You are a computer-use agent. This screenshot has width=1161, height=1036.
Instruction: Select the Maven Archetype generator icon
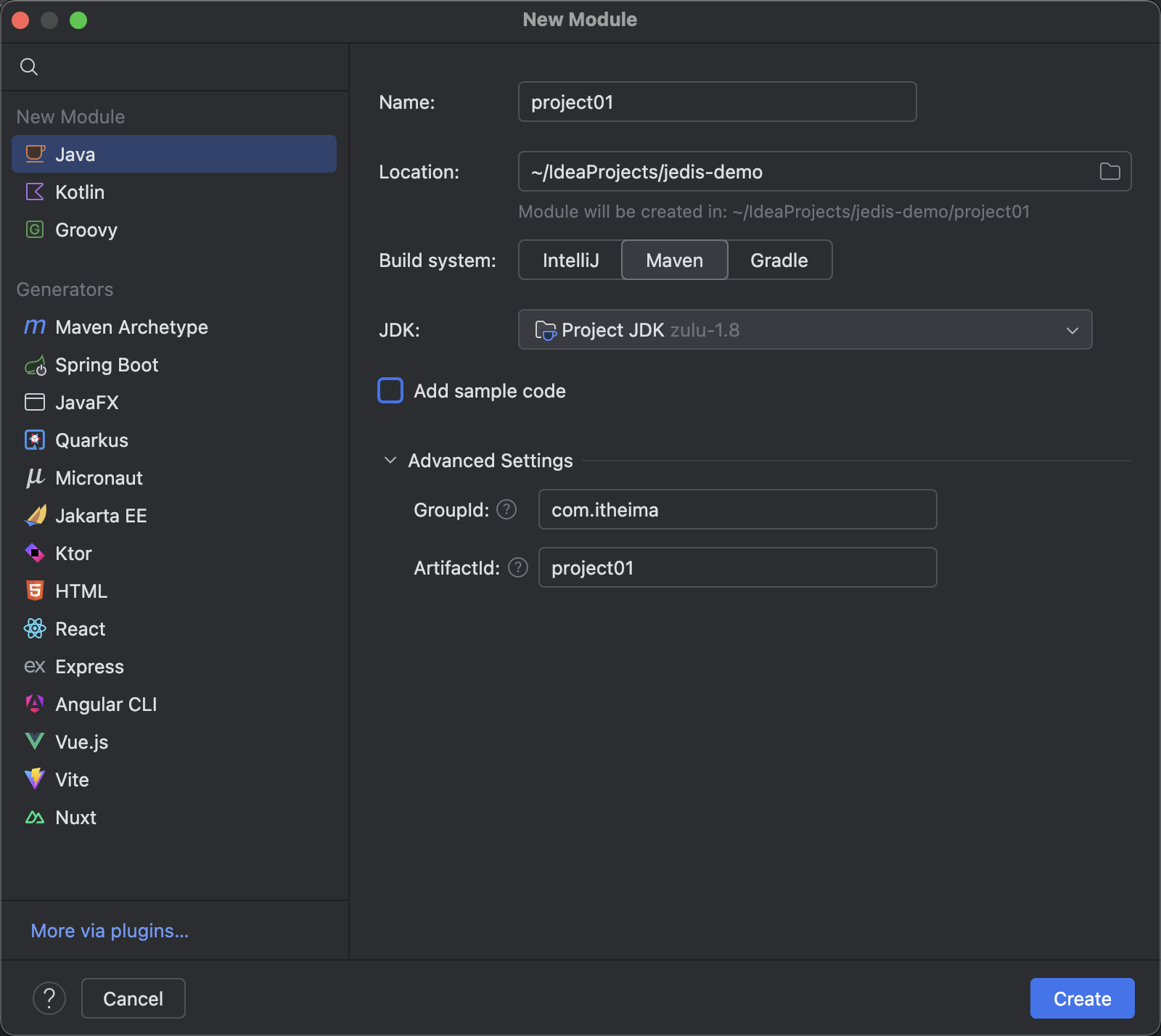click(35, 327)
